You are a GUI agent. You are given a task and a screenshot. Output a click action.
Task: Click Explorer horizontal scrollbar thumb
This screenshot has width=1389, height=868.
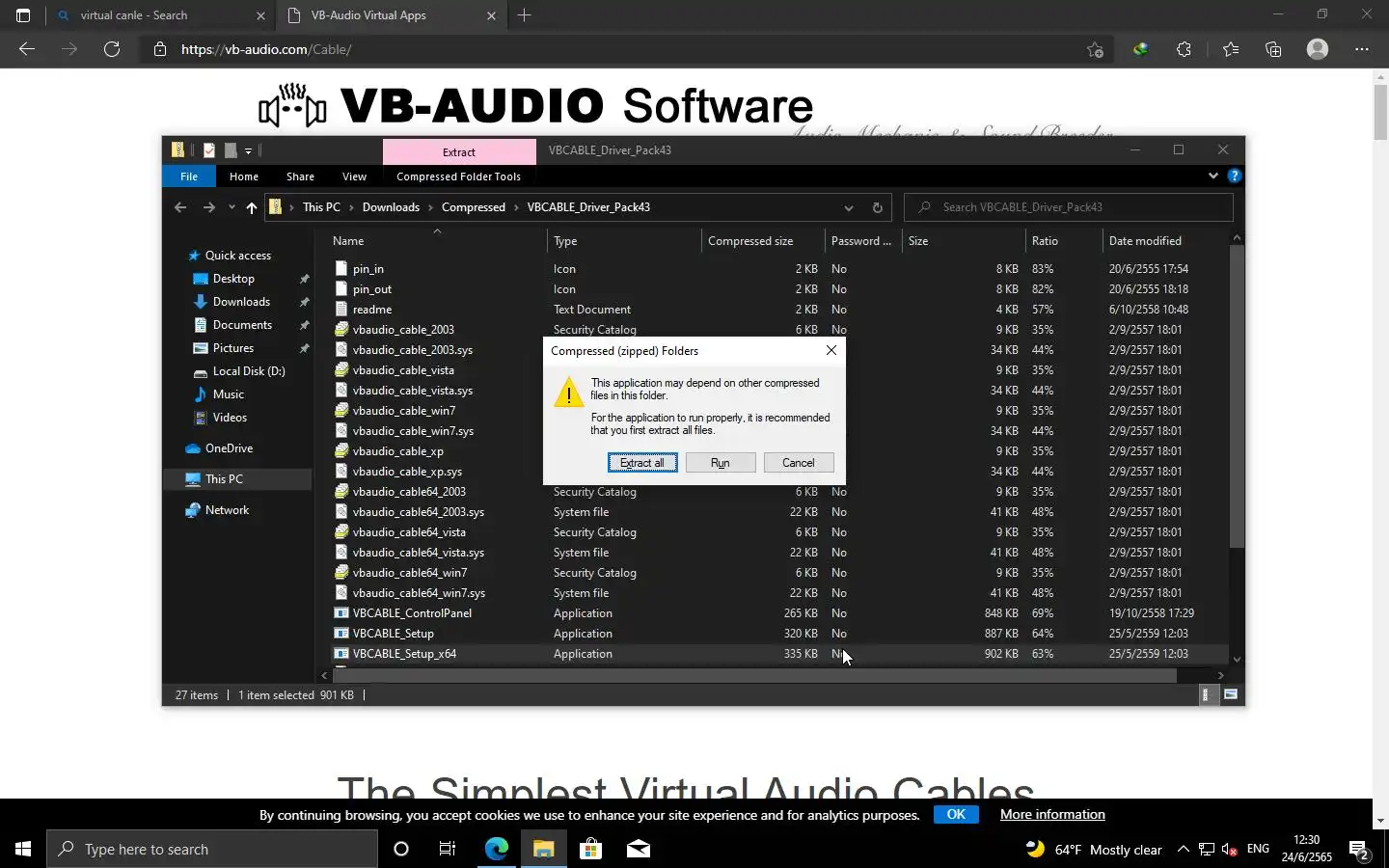(754, 675)
